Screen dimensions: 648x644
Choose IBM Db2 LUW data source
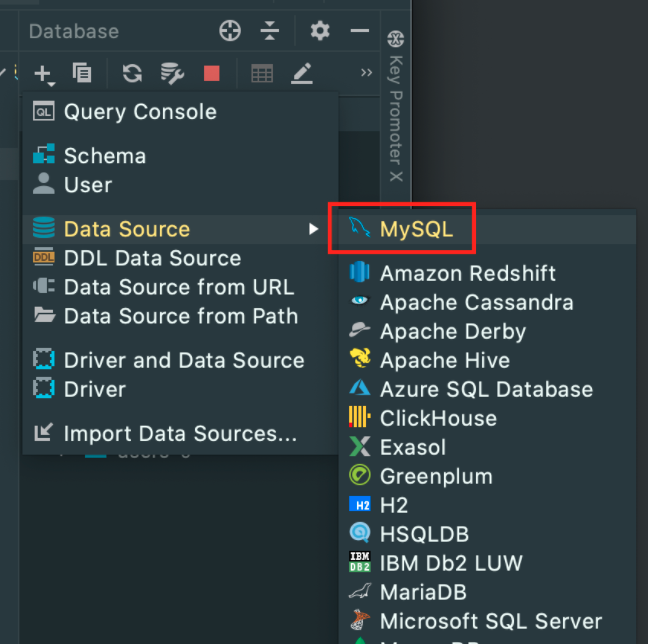point(488,563)
